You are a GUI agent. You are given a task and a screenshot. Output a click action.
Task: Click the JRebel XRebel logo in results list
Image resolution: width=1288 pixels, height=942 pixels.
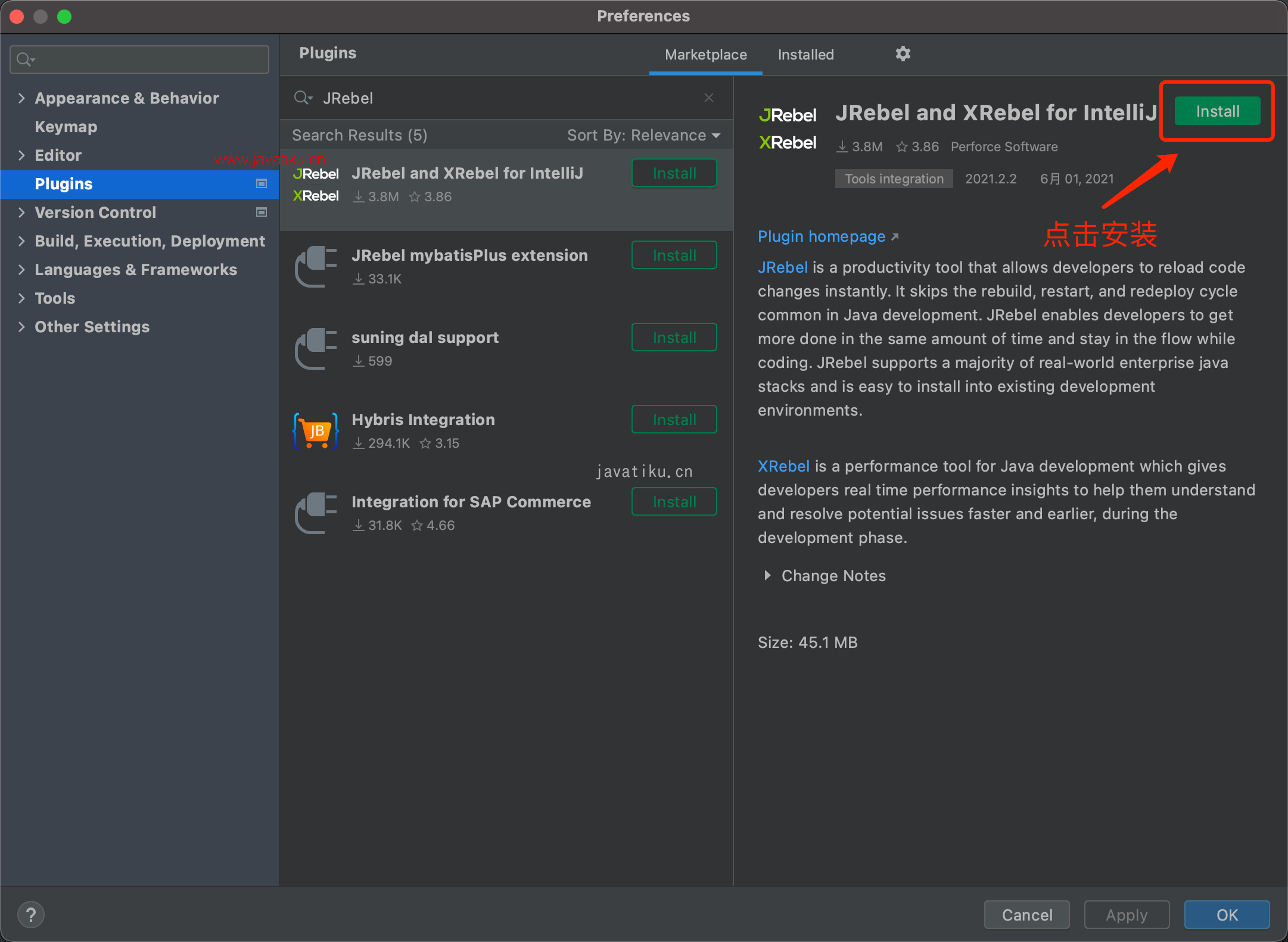pyautogui.click(x=316, y=185)
